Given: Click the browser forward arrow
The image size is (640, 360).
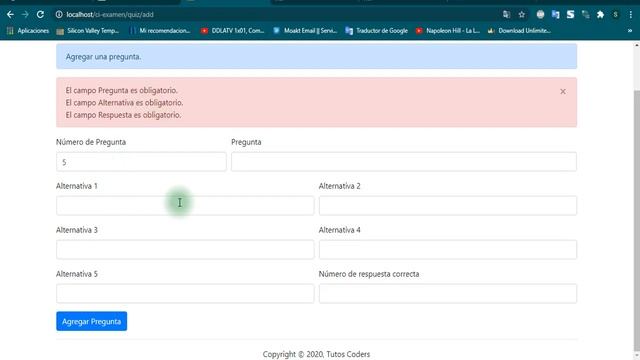Looking at the screenshot, I should tap(25, 15).
